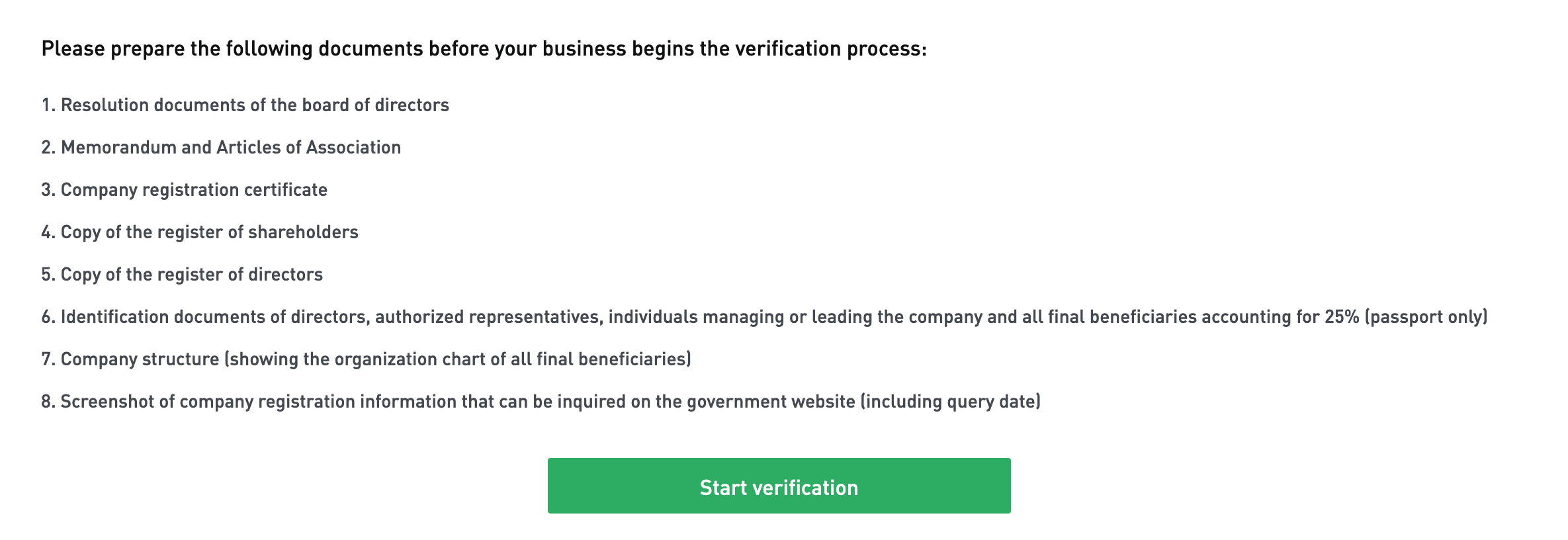Screen dimensions: 1568x540
Task: Click the number '1.' list marker
Action: (48, 105)
